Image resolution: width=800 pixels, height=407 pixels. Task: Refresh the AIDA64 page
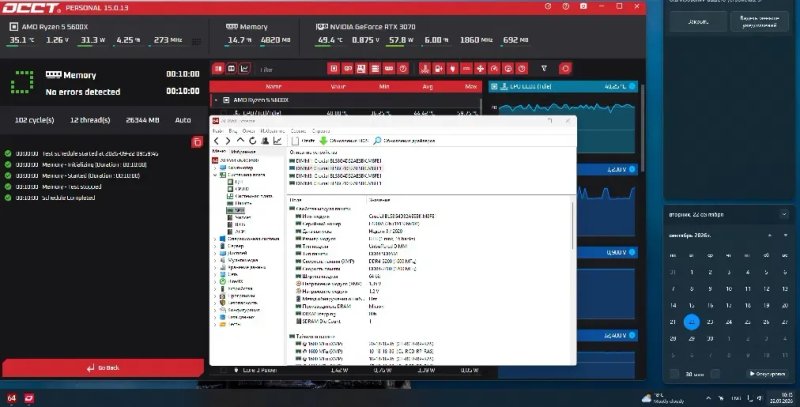[x=252, y=141]
